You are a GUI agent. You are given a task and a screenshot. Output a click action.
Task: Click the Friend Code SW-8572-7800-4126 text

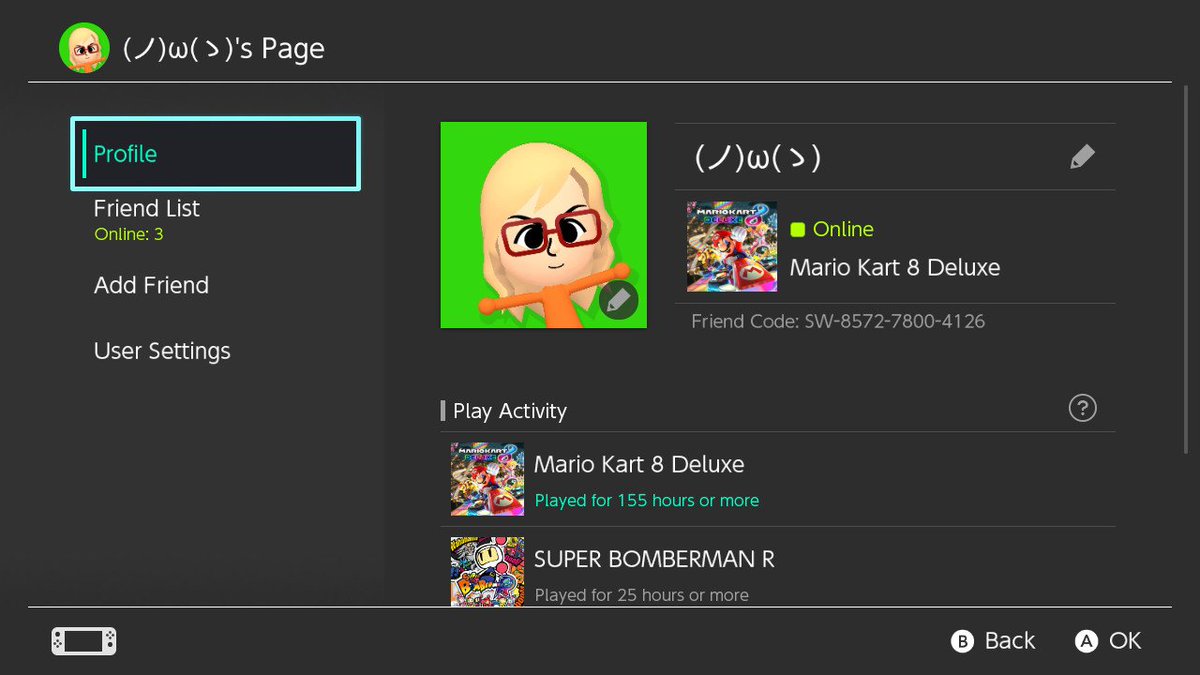838,322
